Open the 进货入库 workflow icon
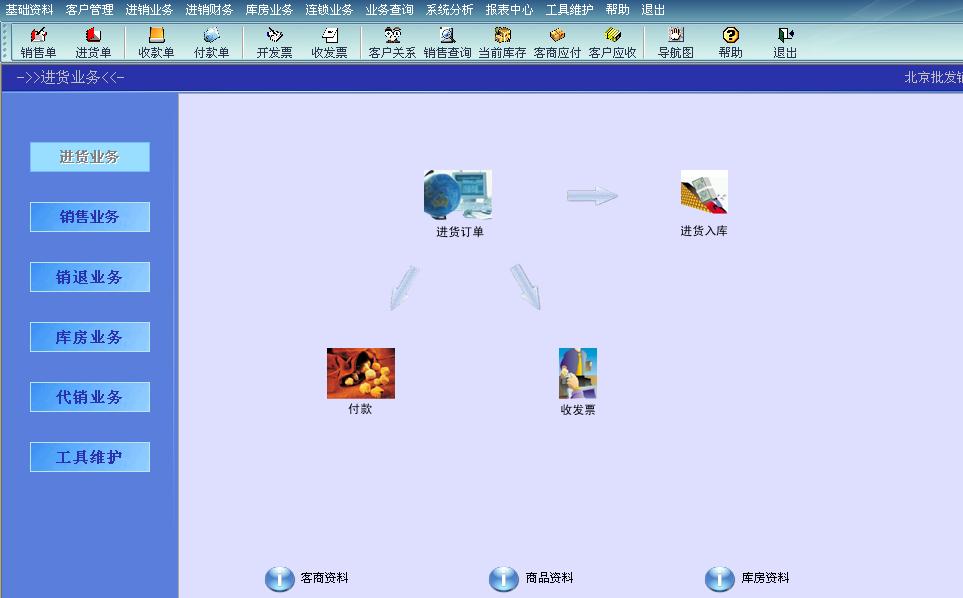This screenshot has width=963, height=598. pos(704,192)
